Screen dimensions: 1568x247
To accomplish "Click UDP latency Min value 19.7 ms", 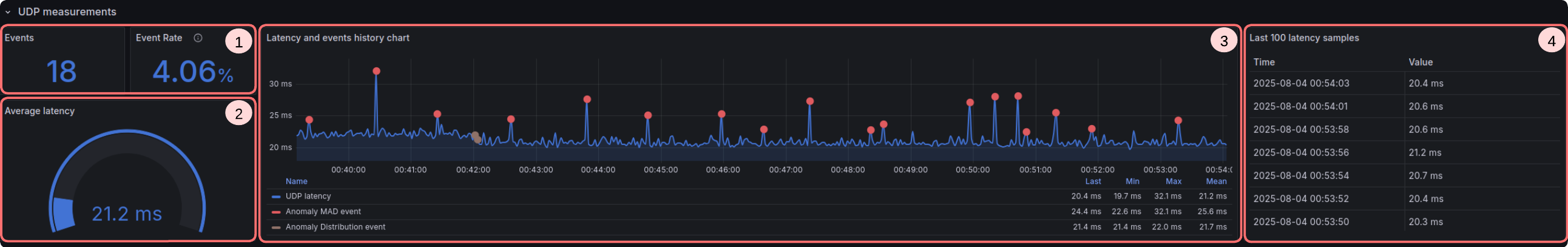I will tap(1127, 197).
